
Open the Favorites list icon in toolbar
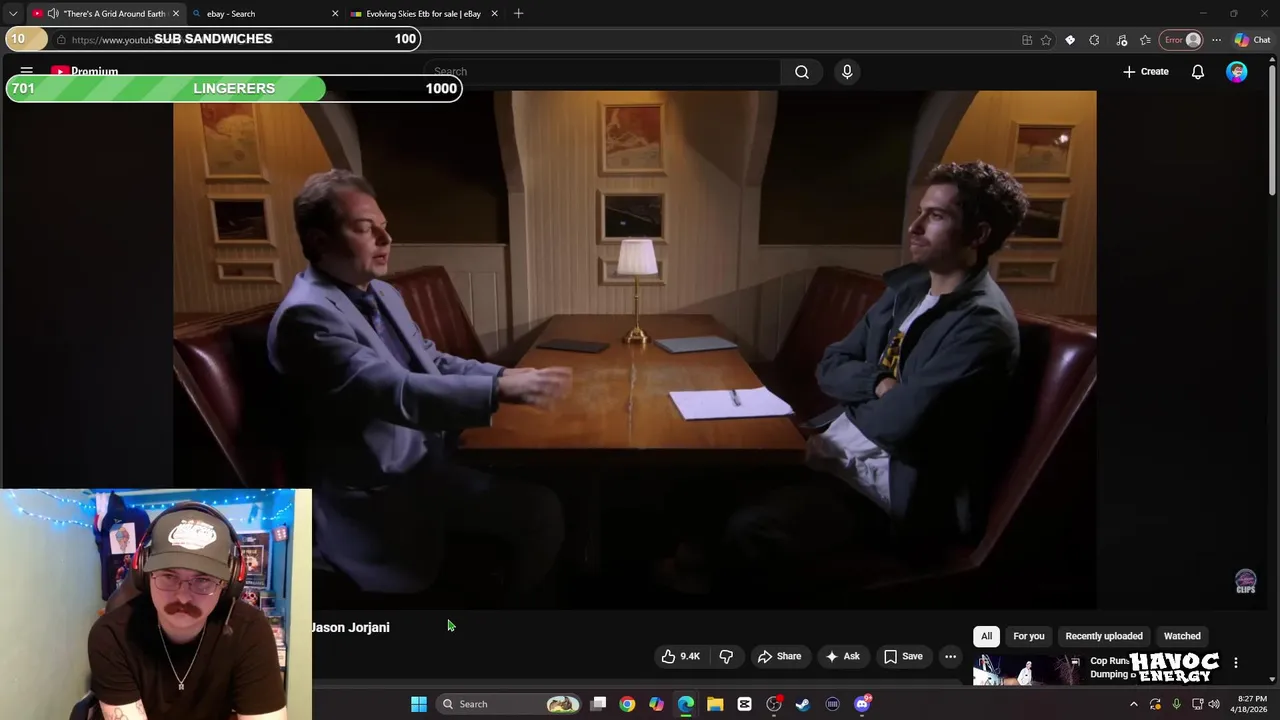coord(1145,40)
